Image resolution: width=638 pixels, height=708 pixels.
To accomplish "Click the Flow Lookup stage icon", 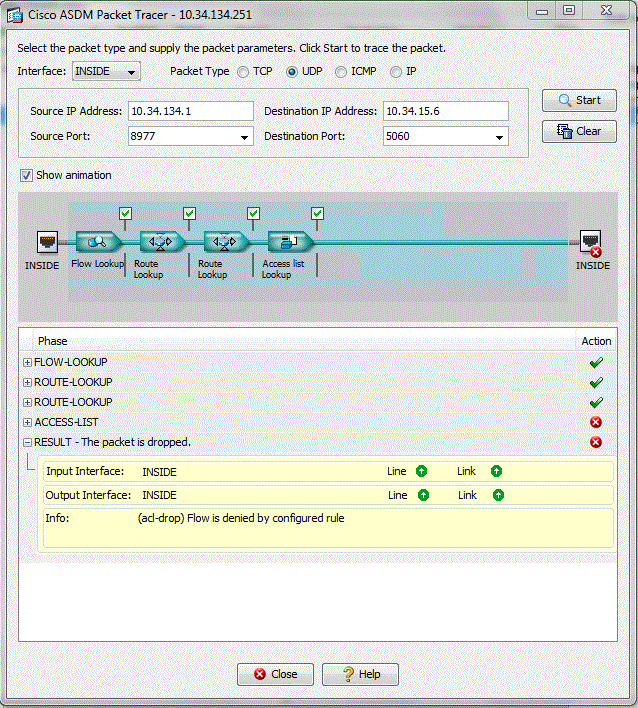I will point(98,242).
